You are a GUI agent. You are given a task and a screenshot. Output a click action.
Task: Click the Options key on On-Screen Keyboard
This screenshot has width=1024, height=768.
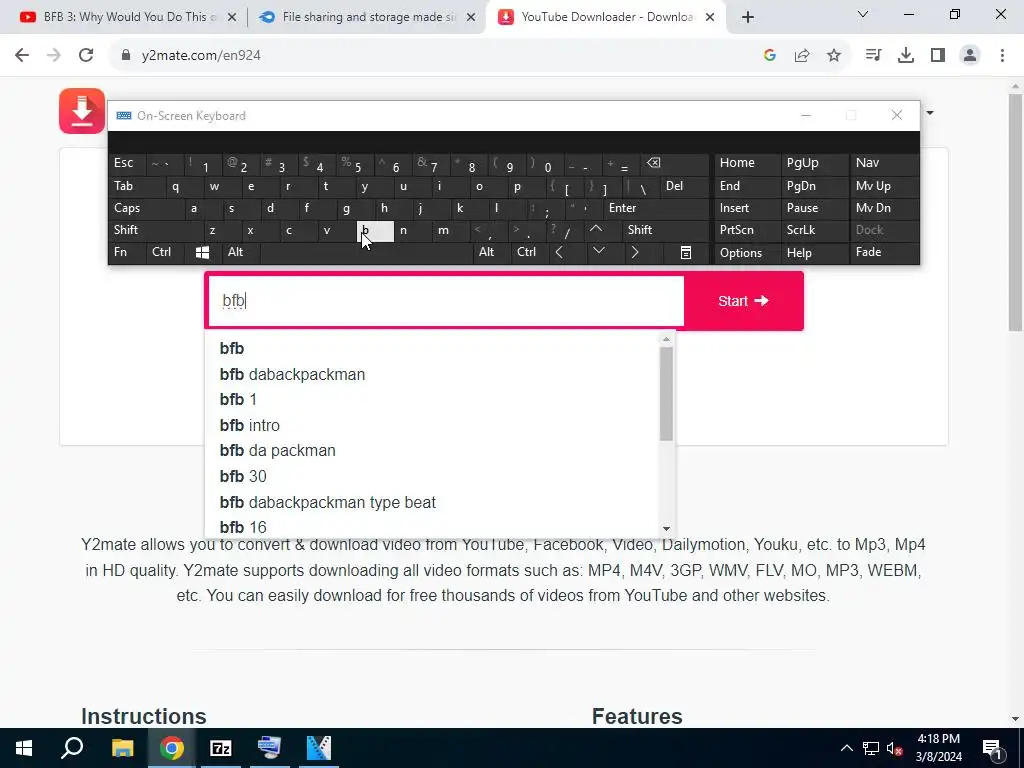[x=746, y=252]
